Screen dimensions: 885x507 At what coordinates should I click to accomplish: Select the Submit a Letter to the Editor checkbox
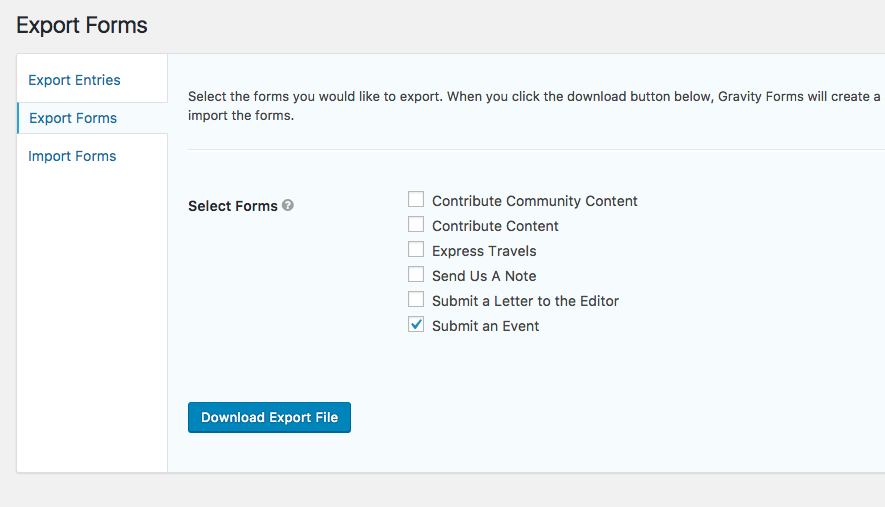click(x=416, y=300)
